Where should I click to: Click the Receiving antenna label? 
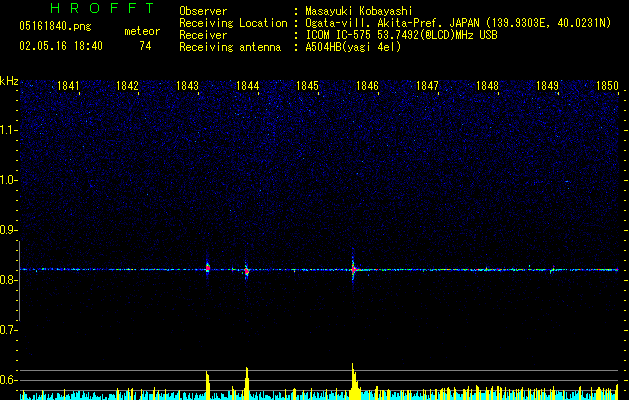pyautogui.click(x=230, y=47)
